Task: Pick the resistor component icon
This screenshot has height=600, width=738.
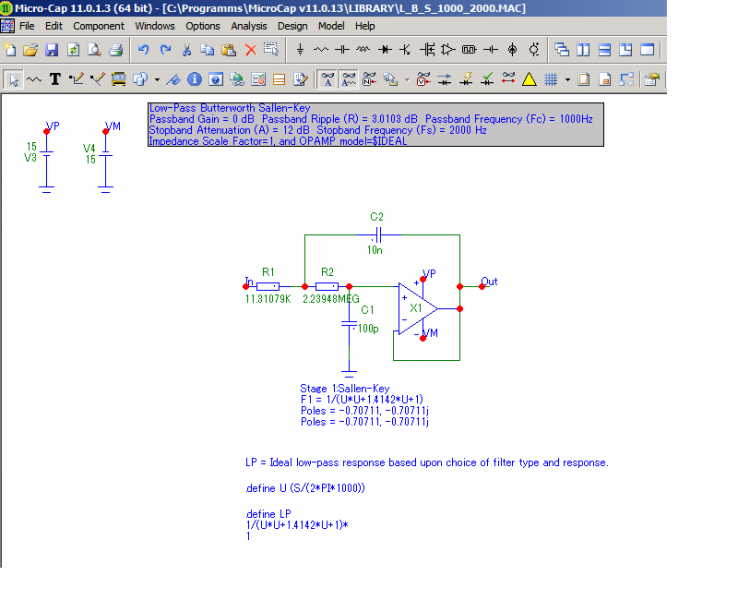Action: pyautogui.click(x=321, y=49)
